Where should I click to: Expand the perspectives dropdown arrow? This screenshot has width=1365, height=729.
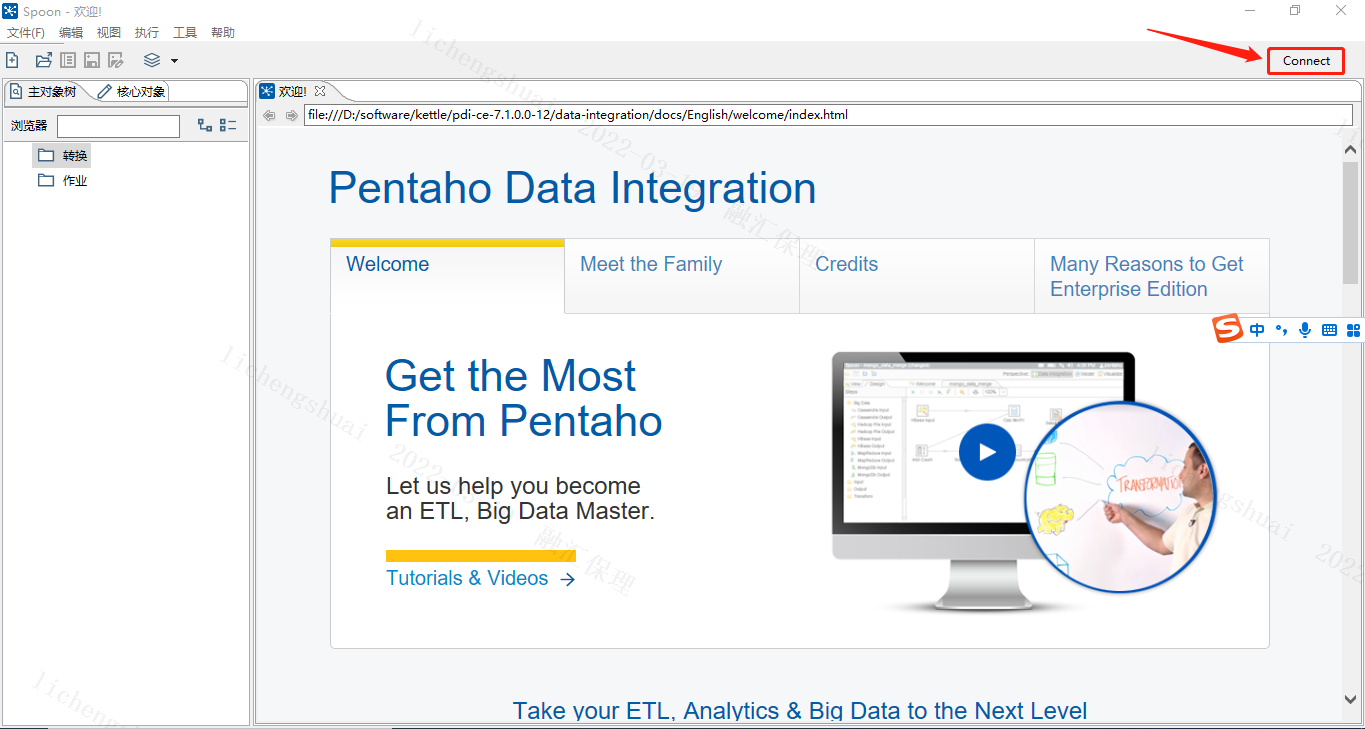pyautogui.click(x=174, y=61)
